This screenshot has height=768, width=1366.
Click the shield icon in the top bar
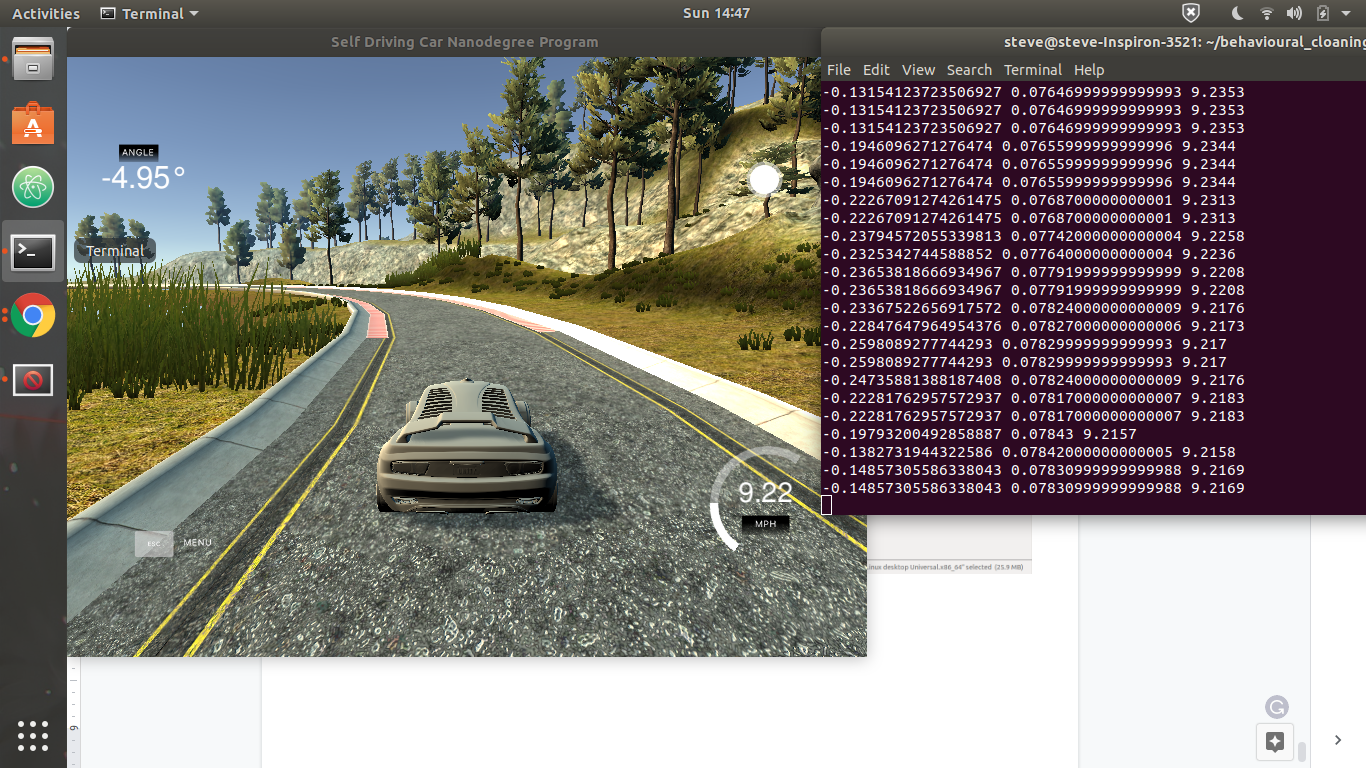1191,13
